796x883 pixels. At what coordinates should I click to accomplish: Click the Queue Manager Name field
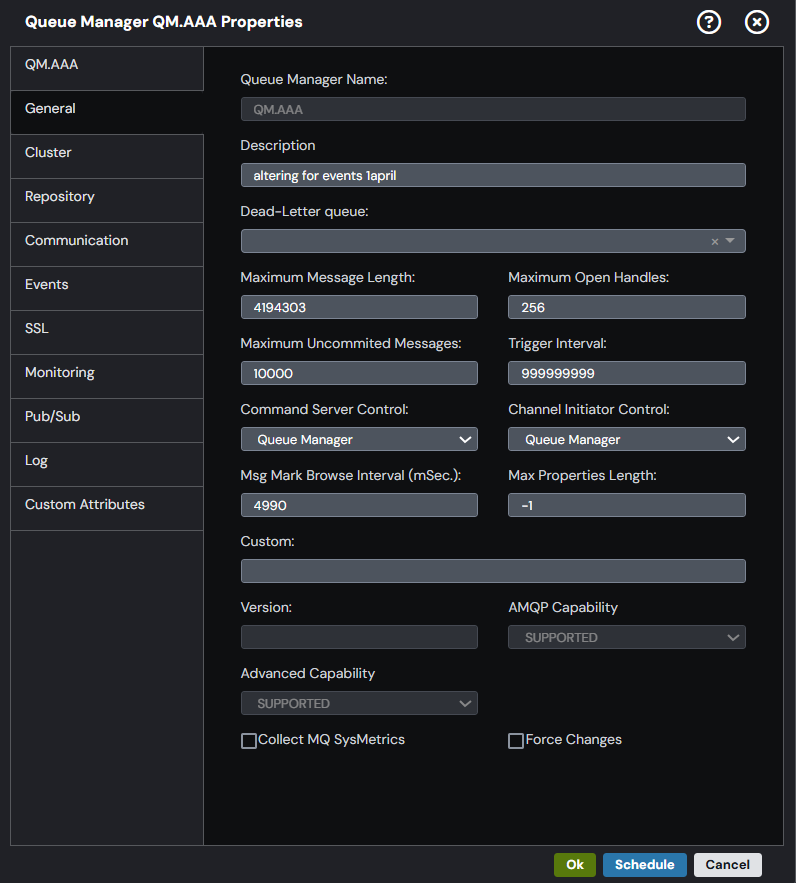493,109
